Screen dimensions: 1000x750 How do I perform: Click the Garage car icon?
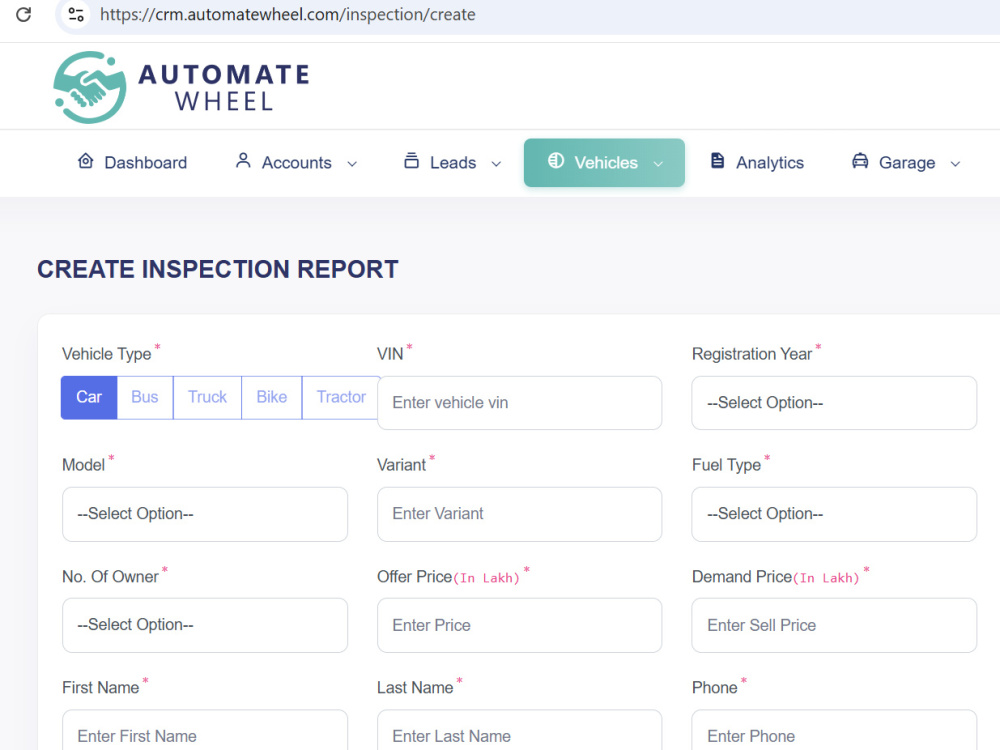pyautogui.click(x=860, y=161)
